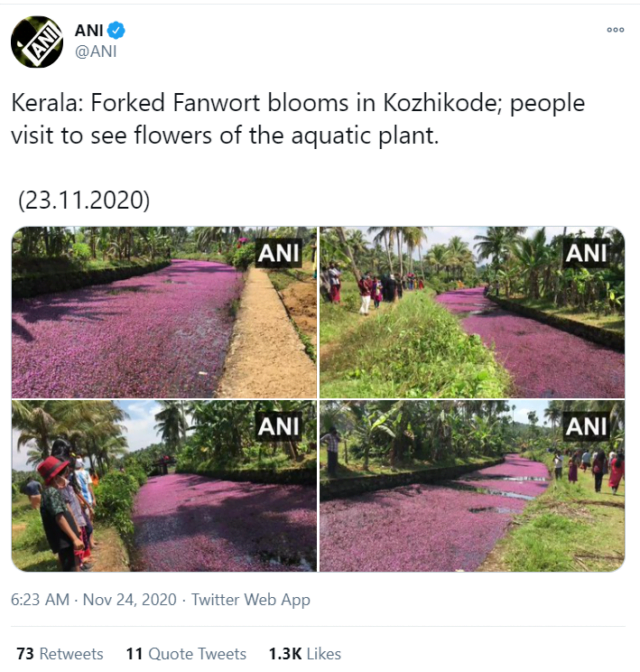The image size is (640, 672).
Task: Click the ANI watermark on top-left photo
Action: [x=279, y=254]
